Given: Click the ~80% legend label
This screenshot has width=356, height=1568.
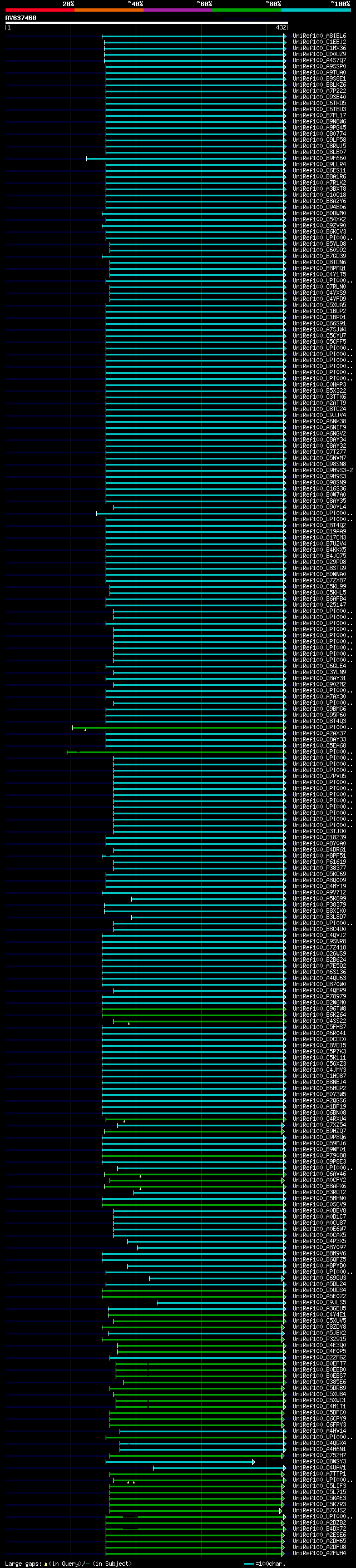Looking at the screenshot, I should (273, 4).
